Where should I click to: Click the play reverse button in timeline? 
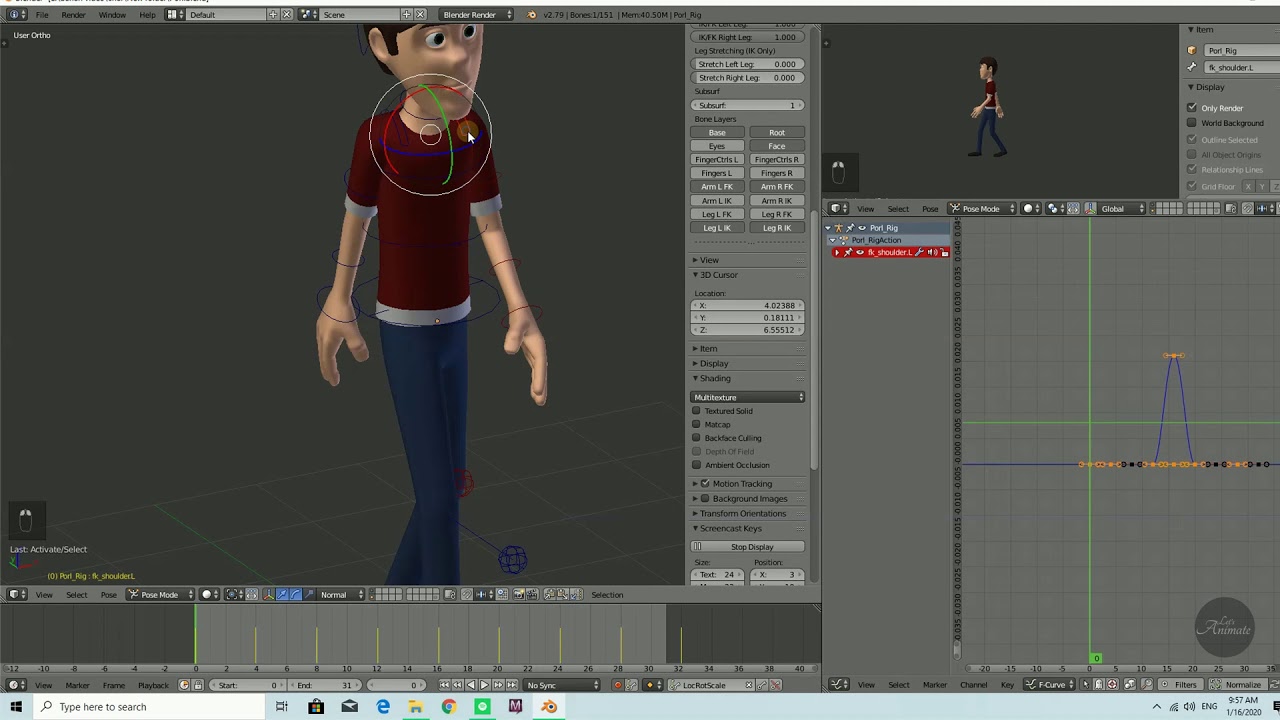(x=472, y=685)
